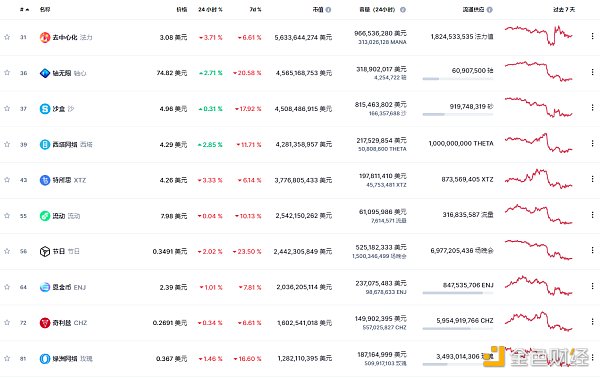Click the Theta Network coin logo

click(x=45, y=144)
